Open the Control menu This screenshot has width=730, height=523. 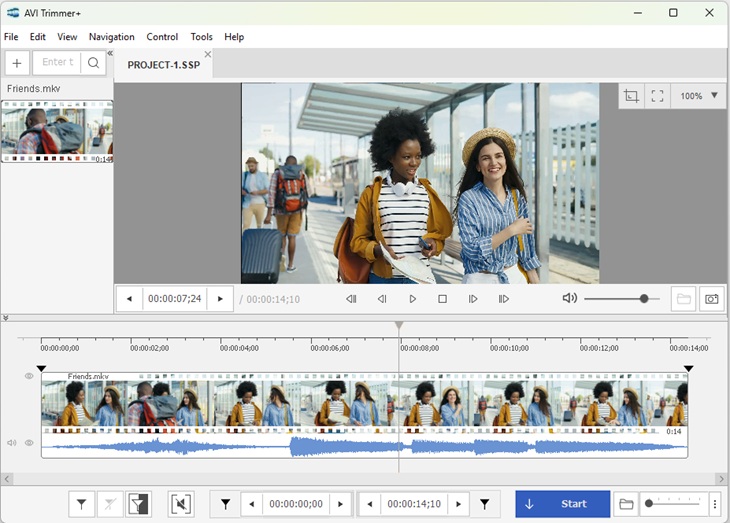coord(162,37)
